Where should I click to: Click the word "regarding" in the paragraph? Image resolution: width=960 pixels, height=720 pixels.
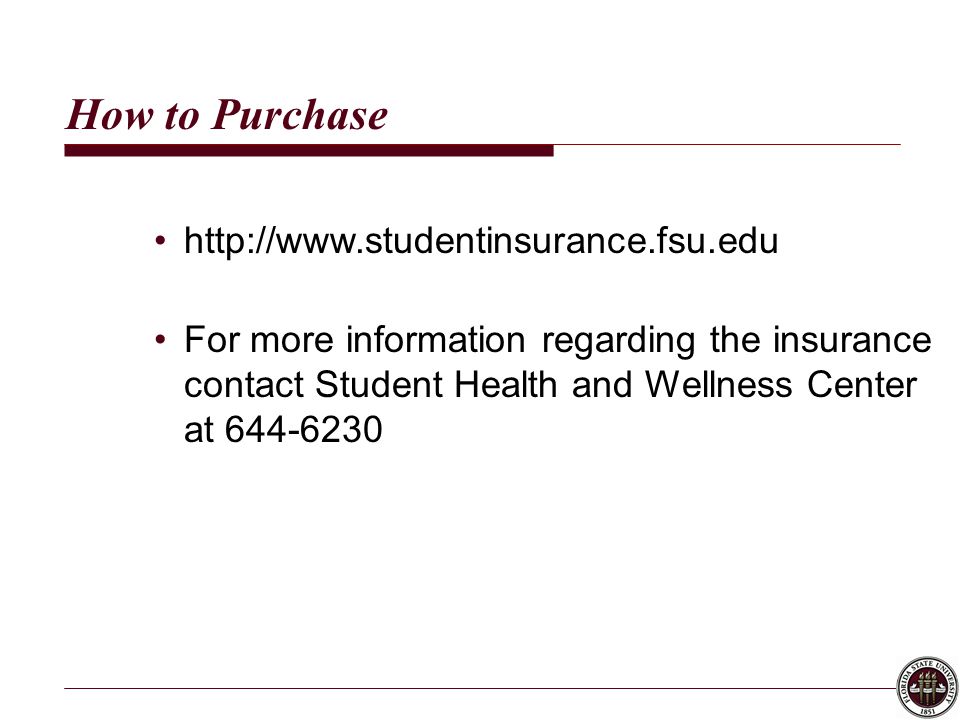(618, 342)
